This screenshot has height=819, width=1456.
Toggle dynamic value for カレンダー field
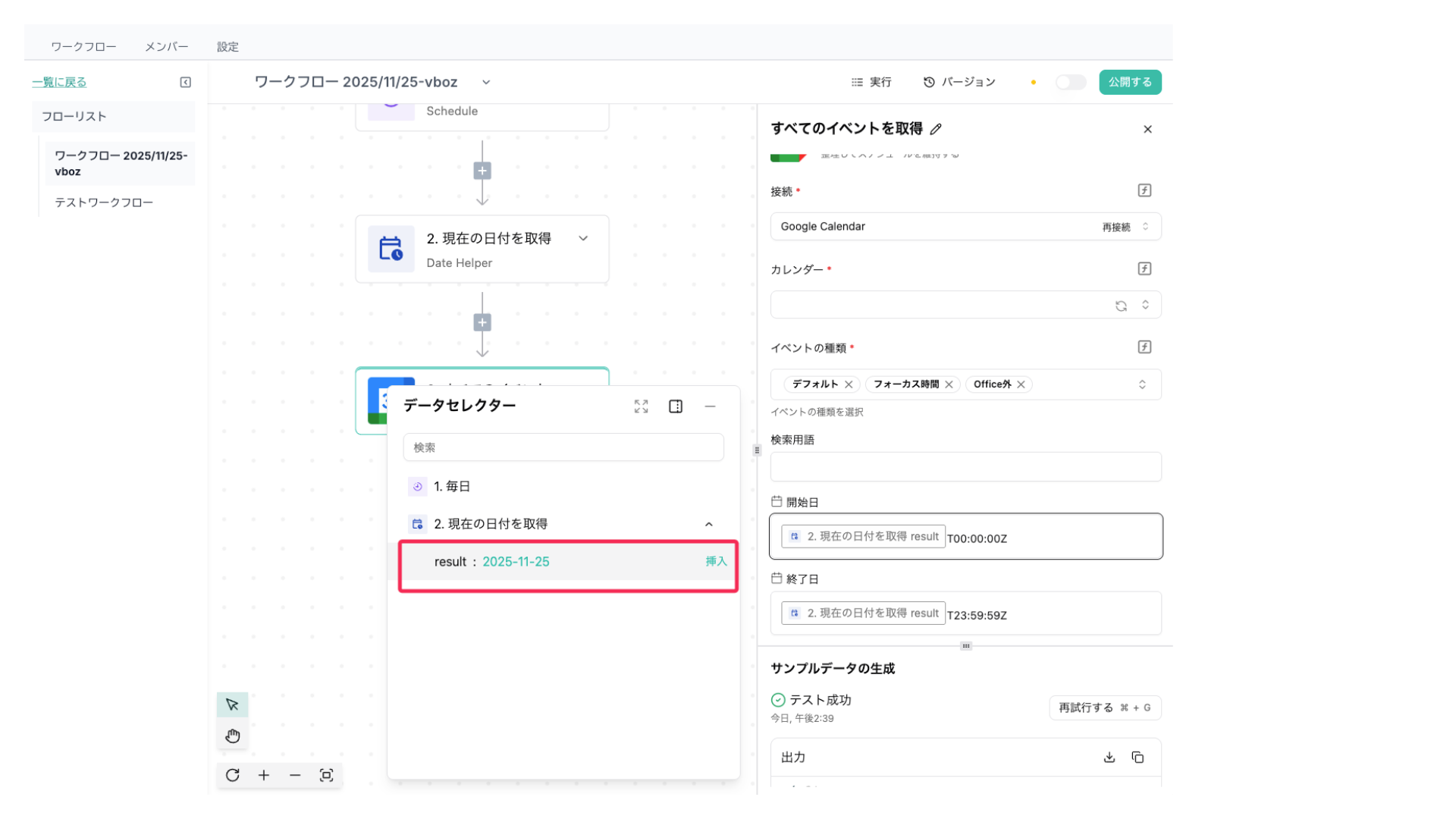click(1144, 268)
